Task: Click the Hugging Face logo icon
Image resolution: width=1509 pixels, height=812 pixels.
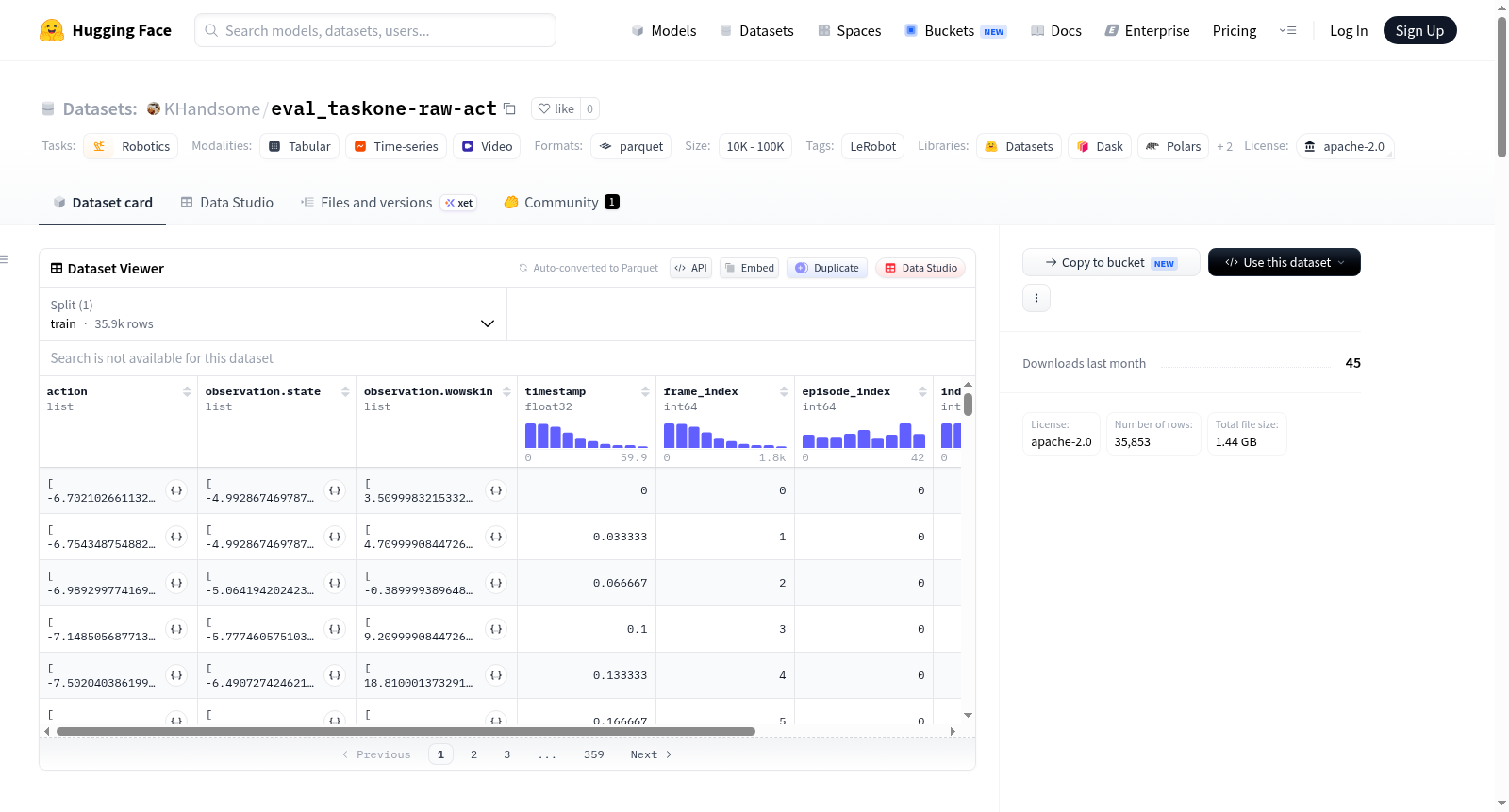Action: pos(52,30)
